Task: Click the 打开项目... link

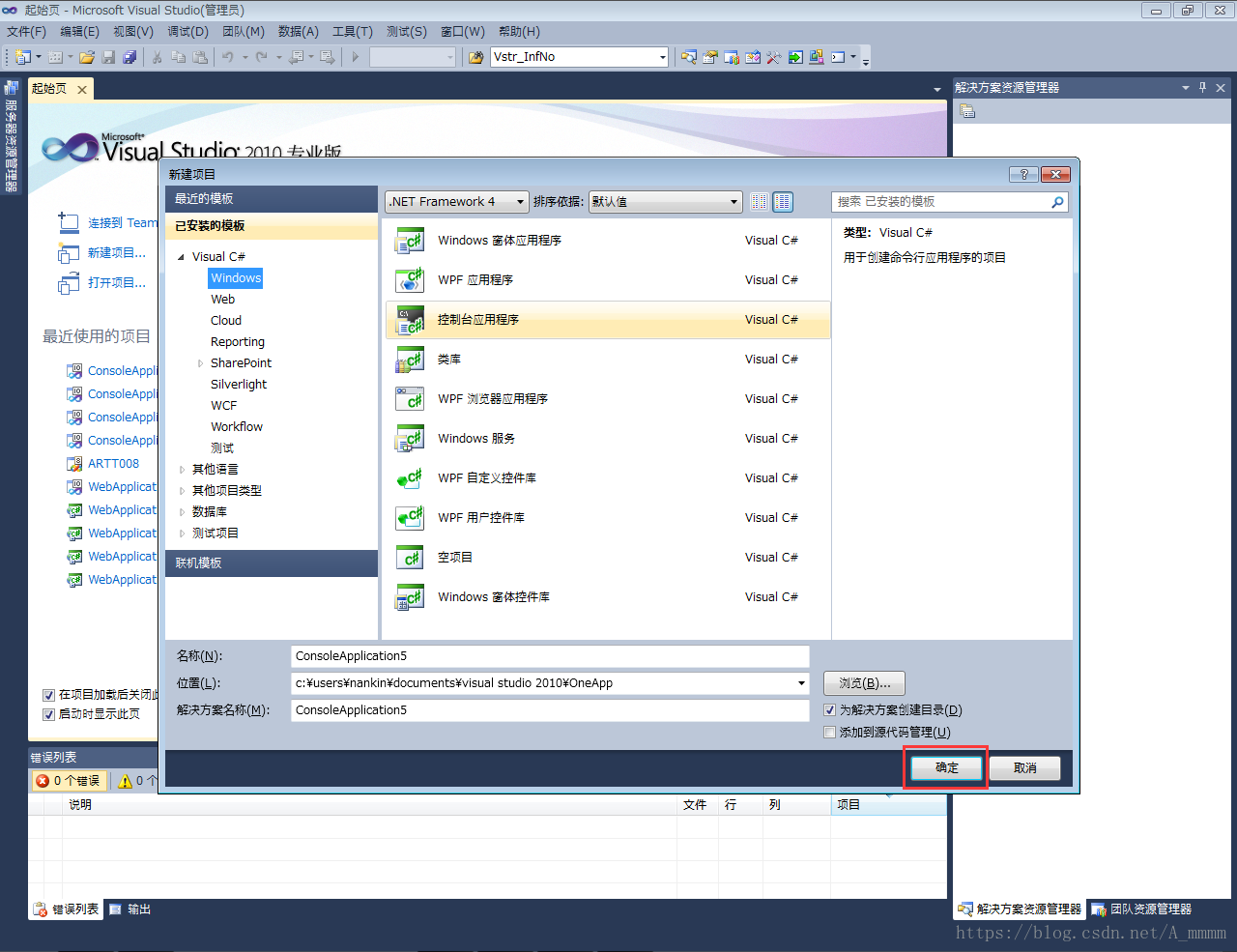Action: 117,283
